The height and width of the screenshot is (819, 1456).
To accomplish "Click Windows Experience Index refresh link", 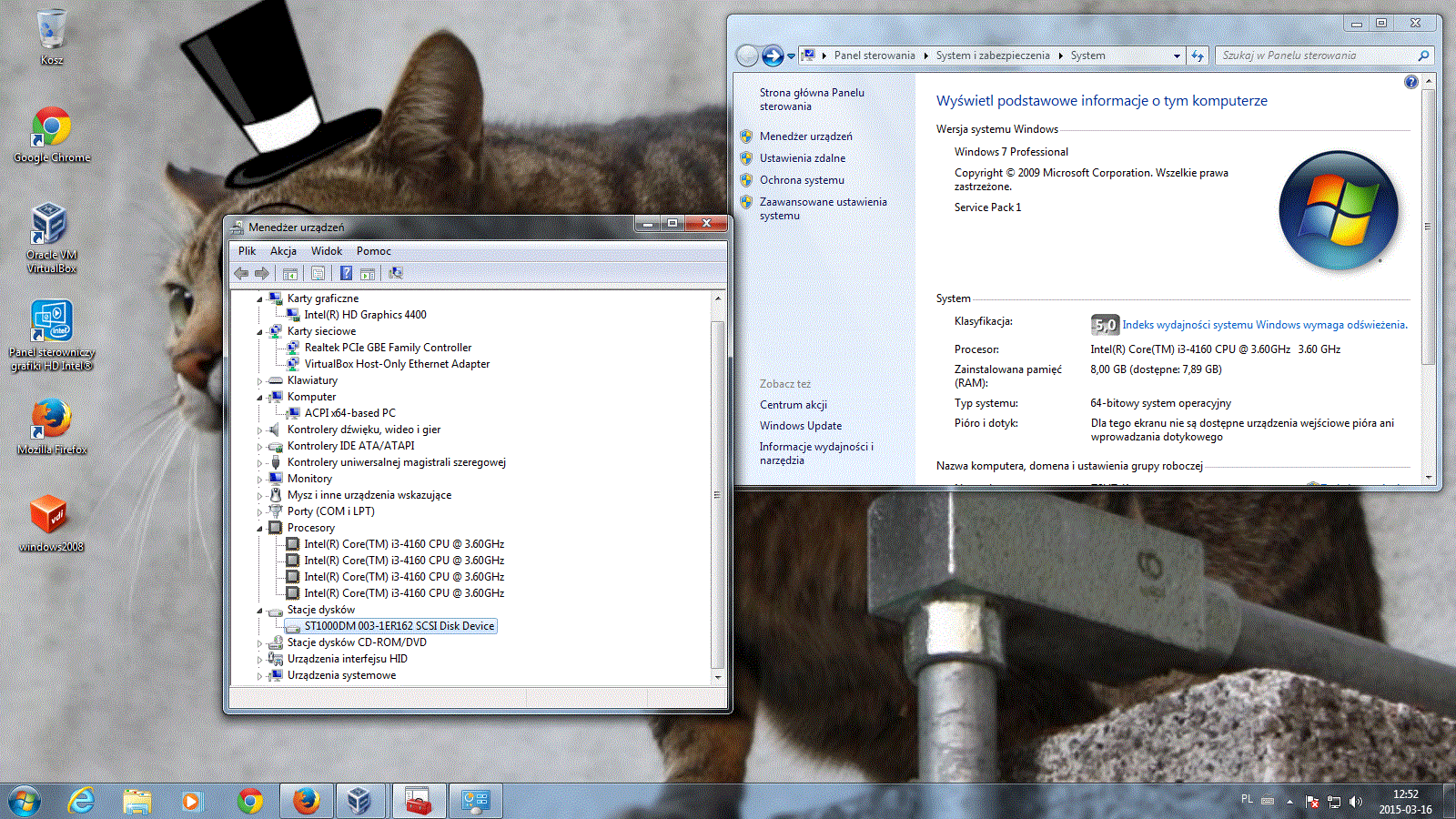I will pos(1264,325).
